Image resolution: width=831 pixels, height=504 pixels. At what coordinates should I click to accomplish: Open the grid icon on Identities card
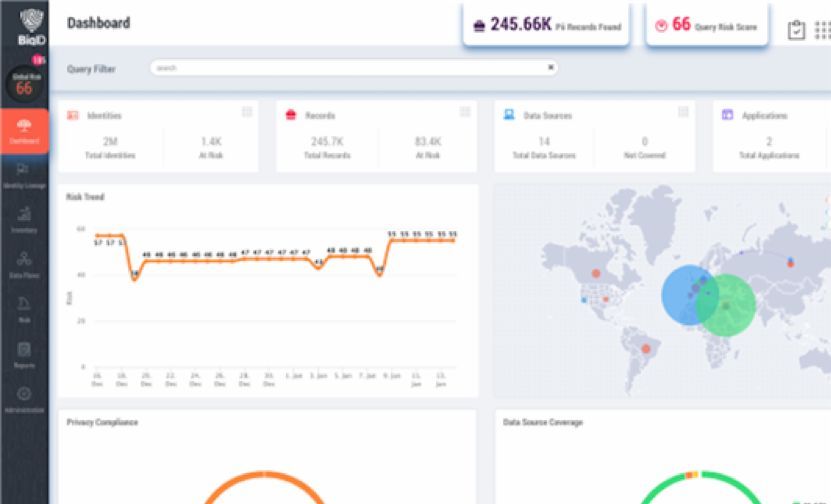point(247,112)
